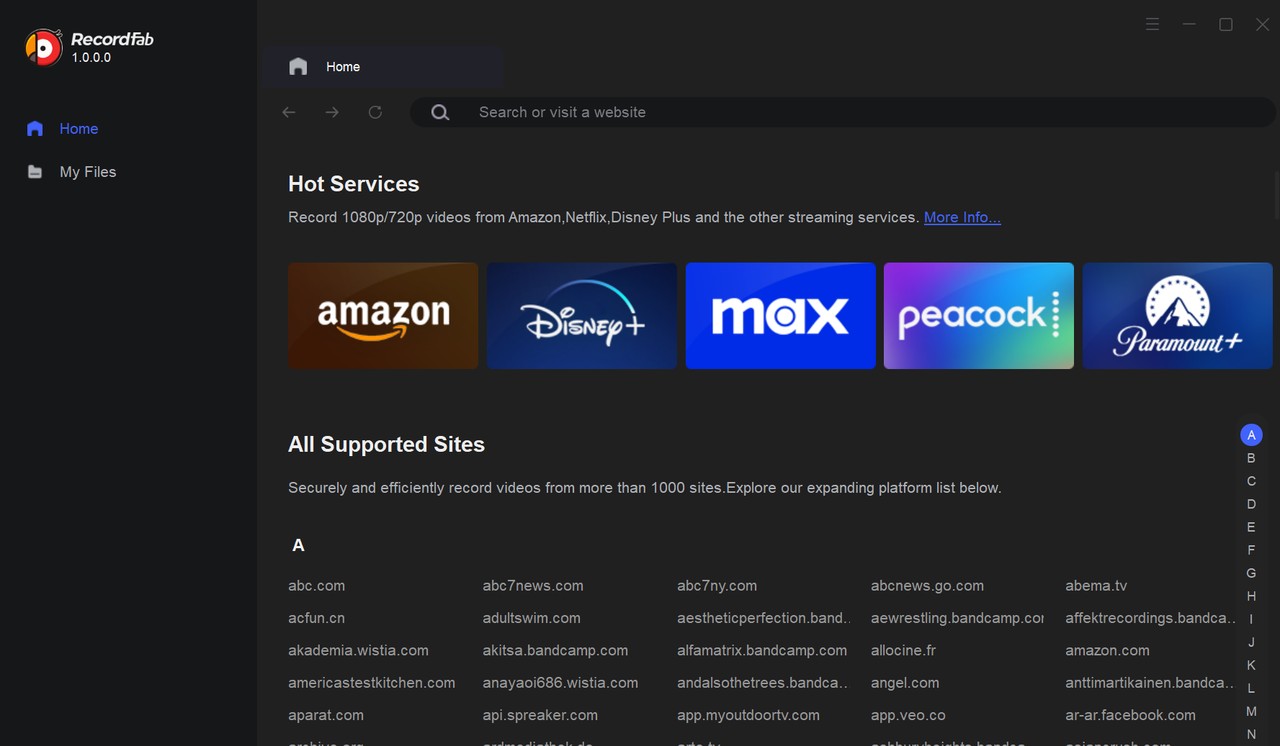Open ar-ar.facebook.com site link
The image size is (1280, 746).
[x=1130, y=715]
